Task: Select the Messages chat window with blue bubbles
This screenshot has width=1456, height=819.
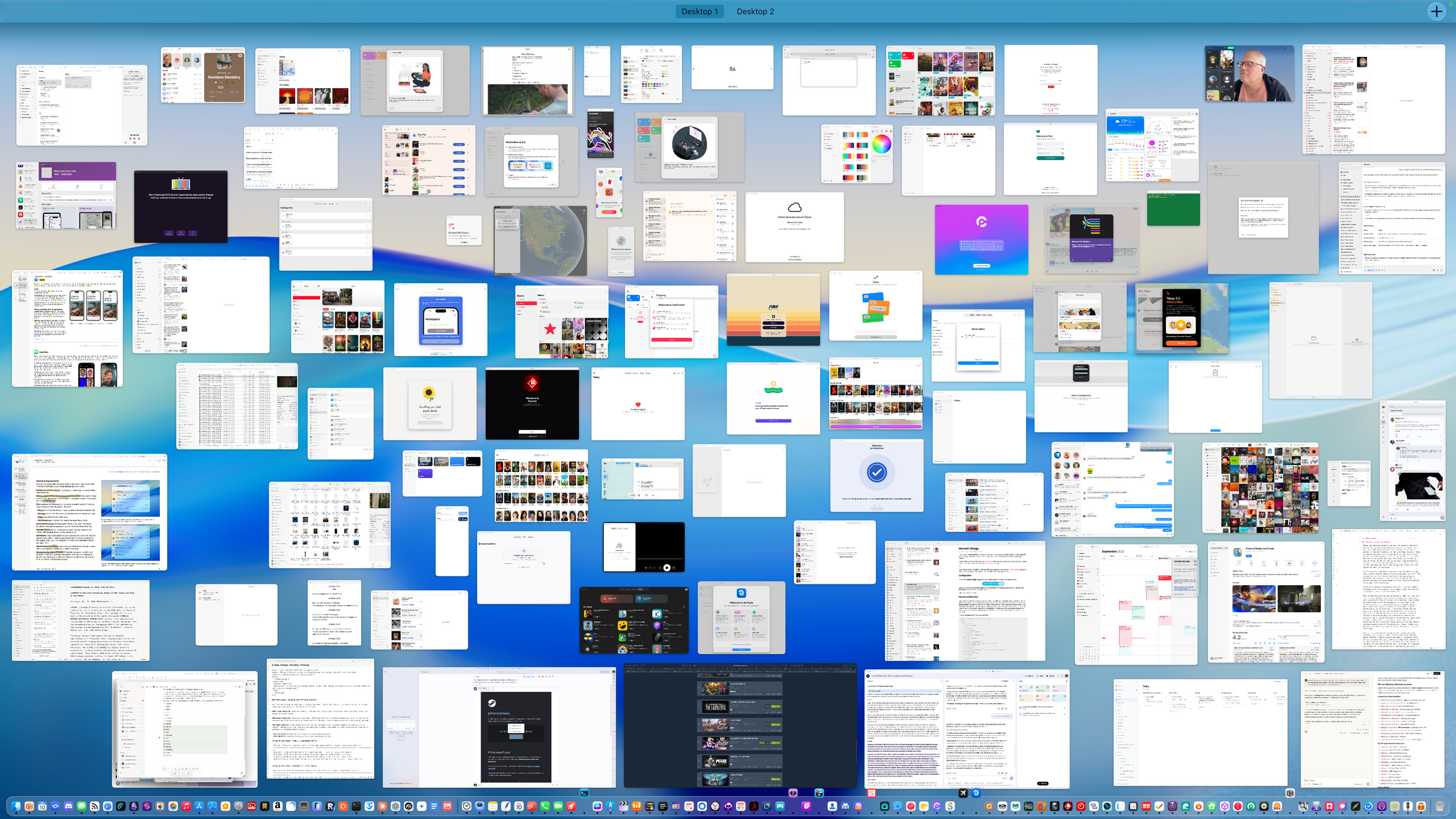Action: coord(1113,488)
